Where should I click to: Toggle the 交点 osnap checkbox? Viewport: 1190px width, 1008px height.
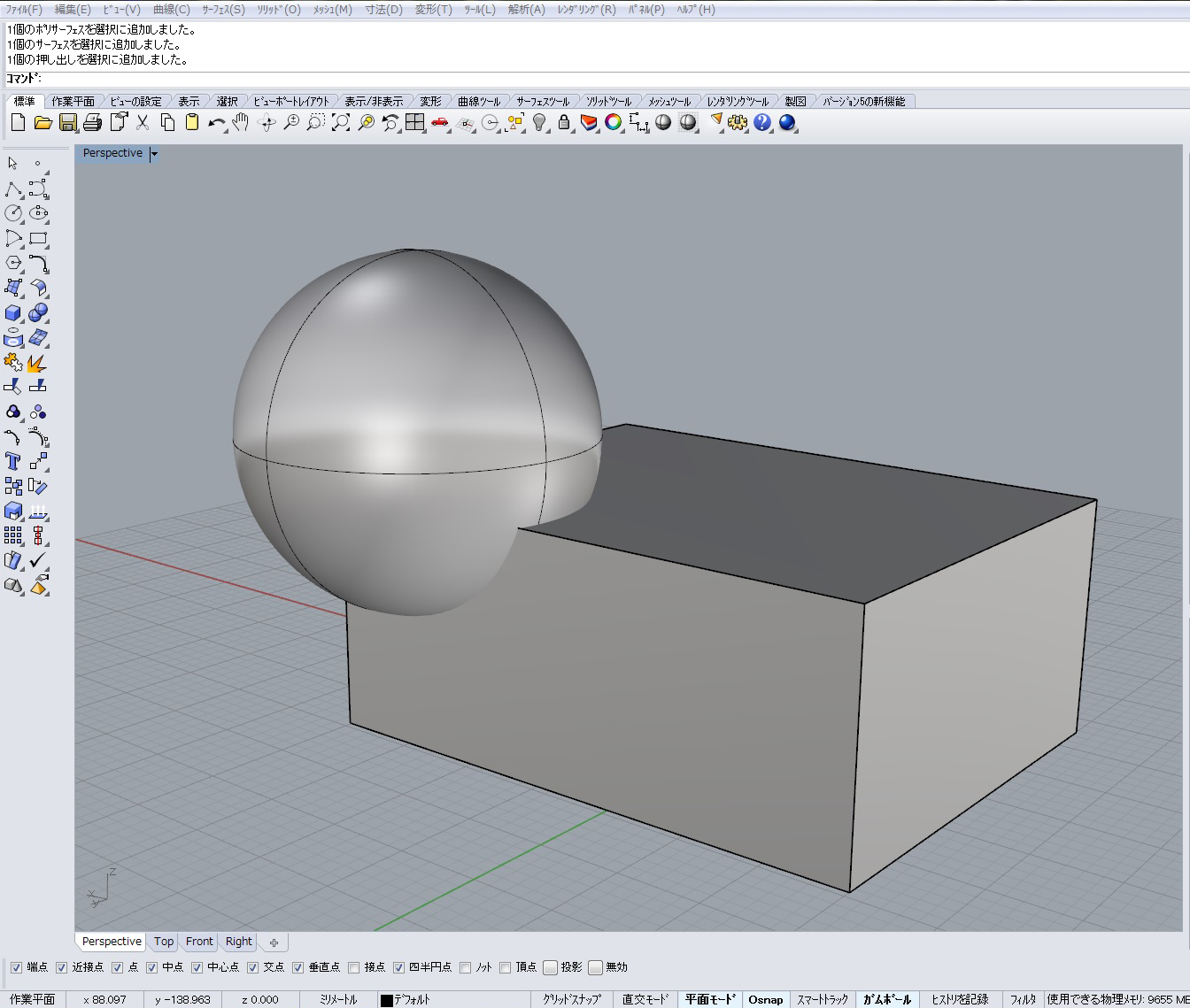point(252,967)
